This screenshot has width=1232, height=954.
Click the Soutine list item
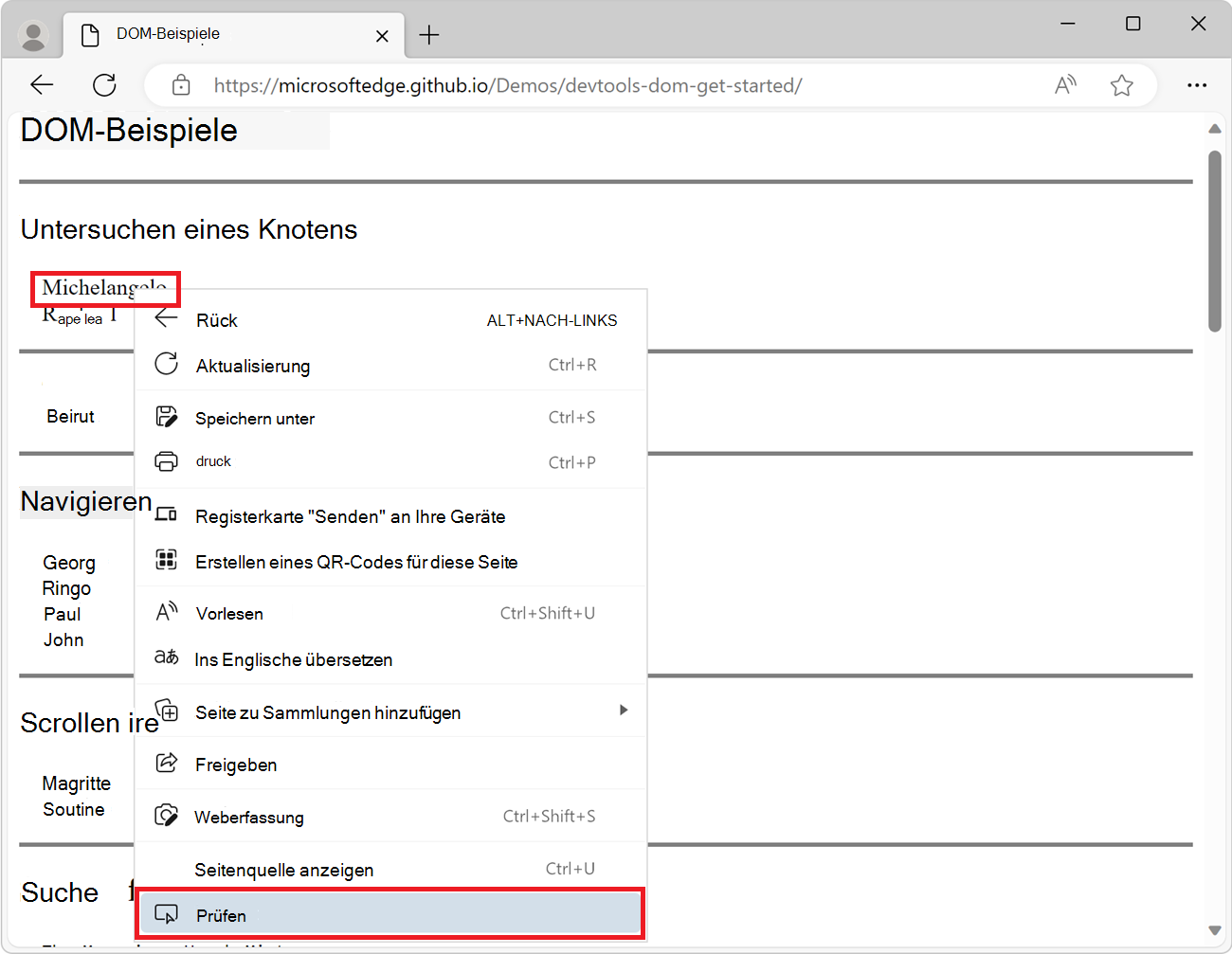[74, 809]
